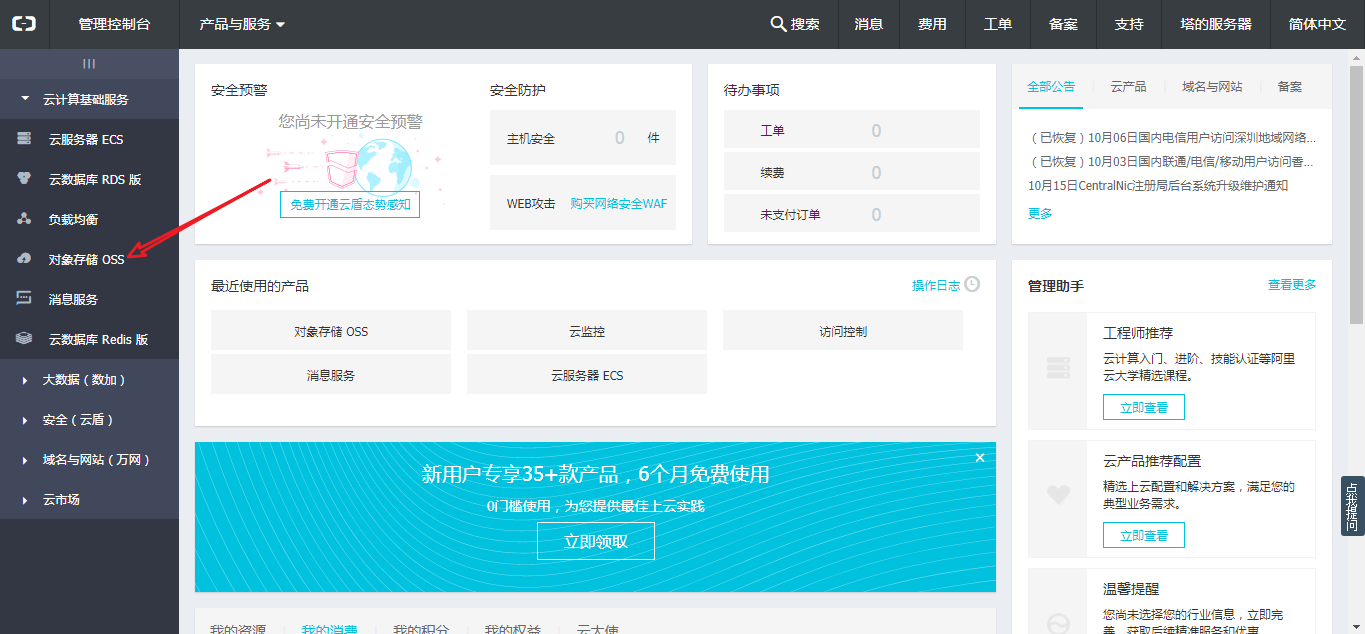
Task: Open 工单 in top bar
Action: (x=998, y=24)
